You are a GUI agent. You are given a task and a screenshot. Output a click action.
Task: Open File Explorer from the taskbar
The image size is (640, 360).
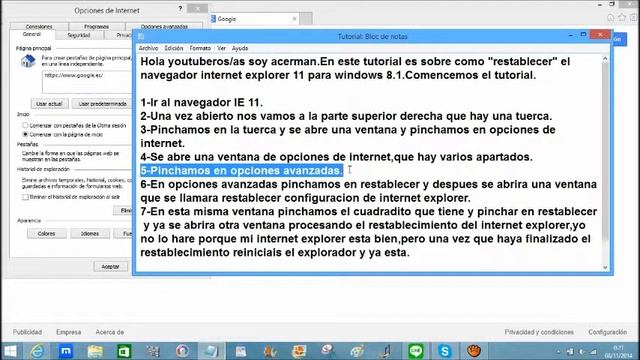(95, 351)
